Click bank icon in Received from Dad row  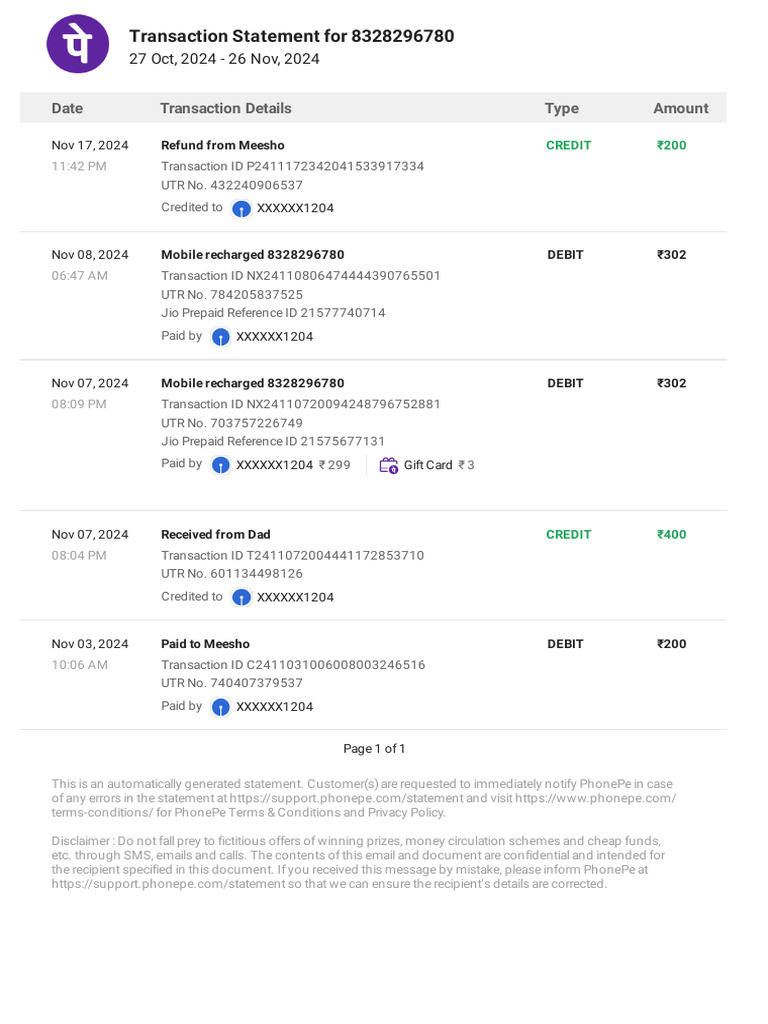(x=242, y=597)
